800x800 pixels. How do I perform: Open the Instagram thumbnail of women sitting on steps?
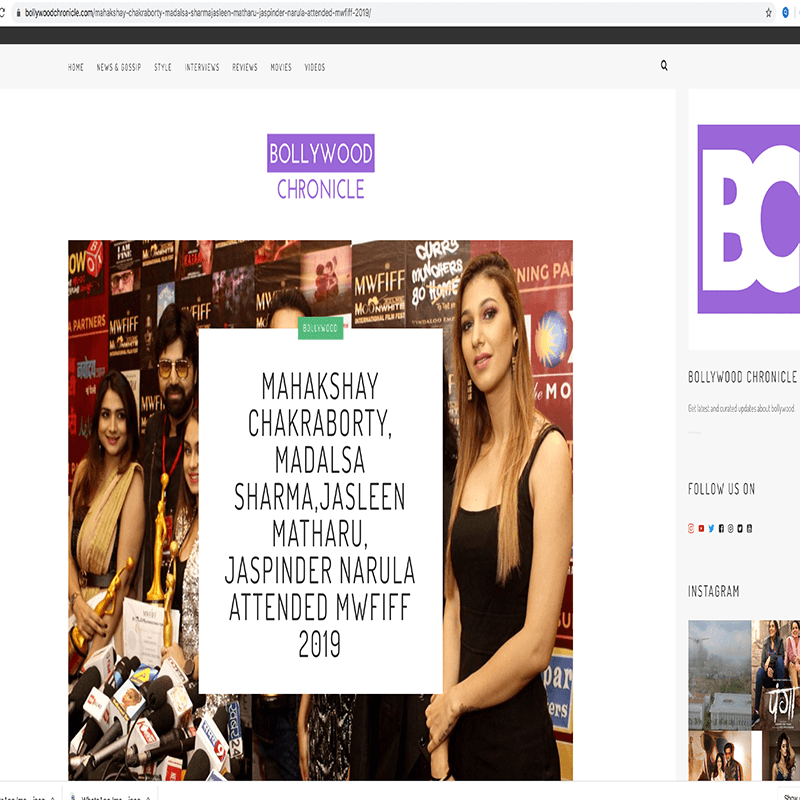(776, 675)
